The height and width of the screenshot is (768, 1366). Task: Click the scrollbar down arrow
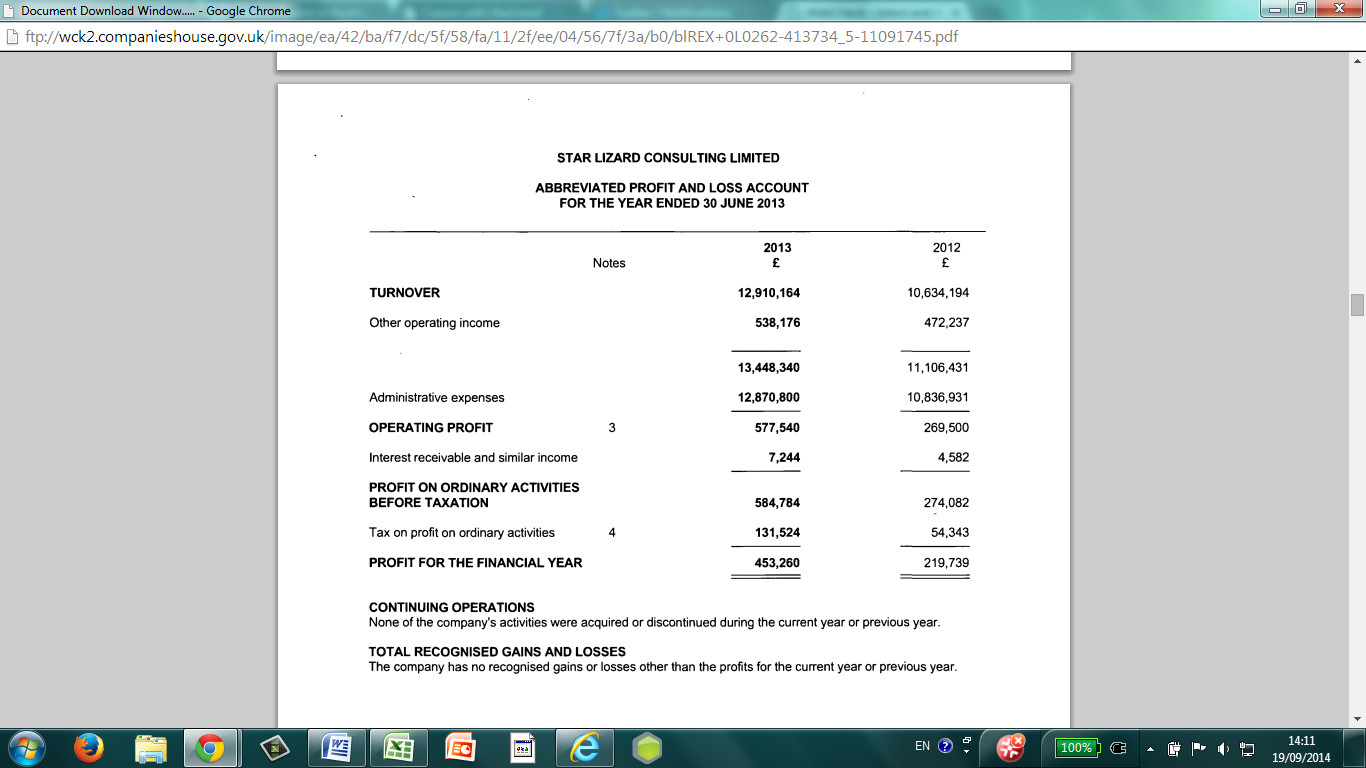(1357, 719)
